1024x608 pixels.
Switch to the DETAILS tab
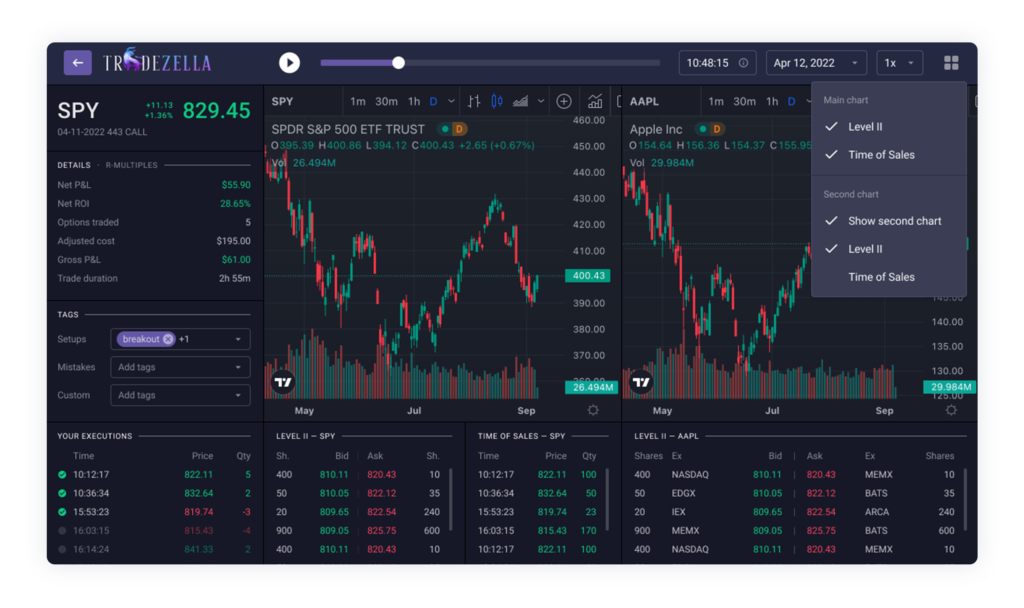(74, 165)
